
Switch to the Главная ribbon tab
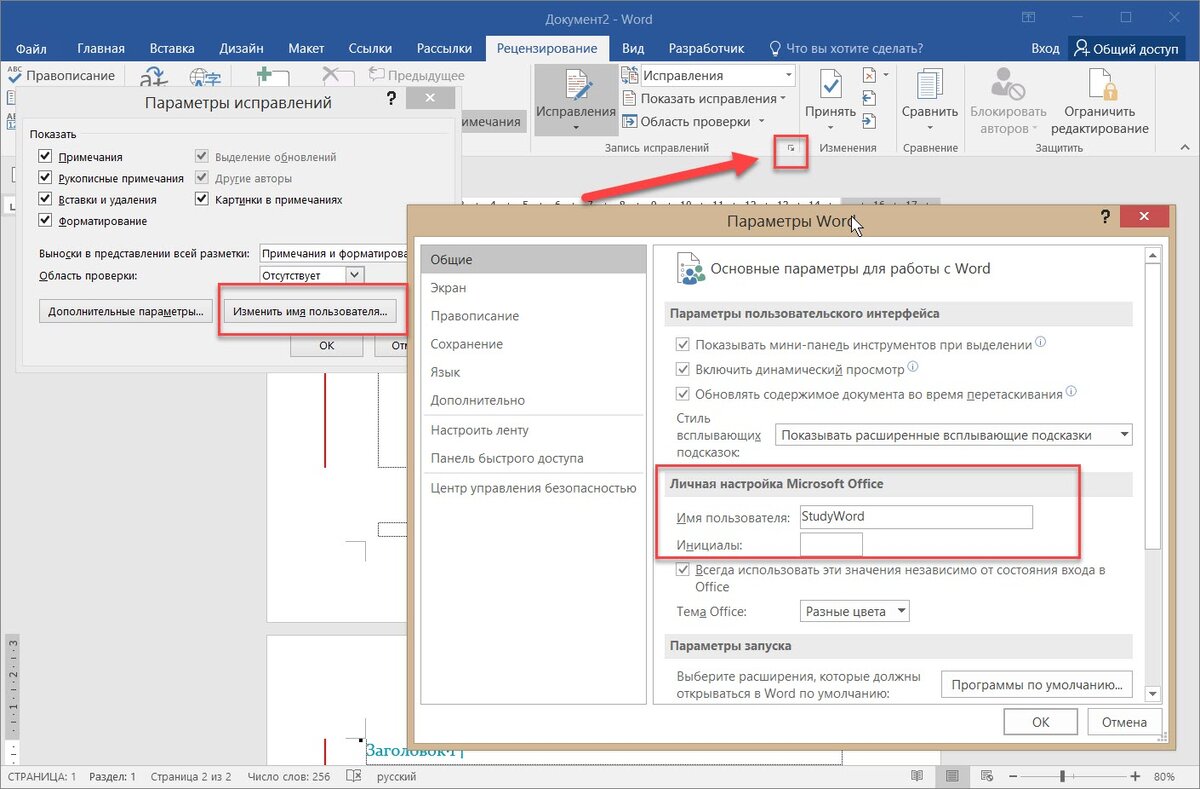(x=101, y=48)
